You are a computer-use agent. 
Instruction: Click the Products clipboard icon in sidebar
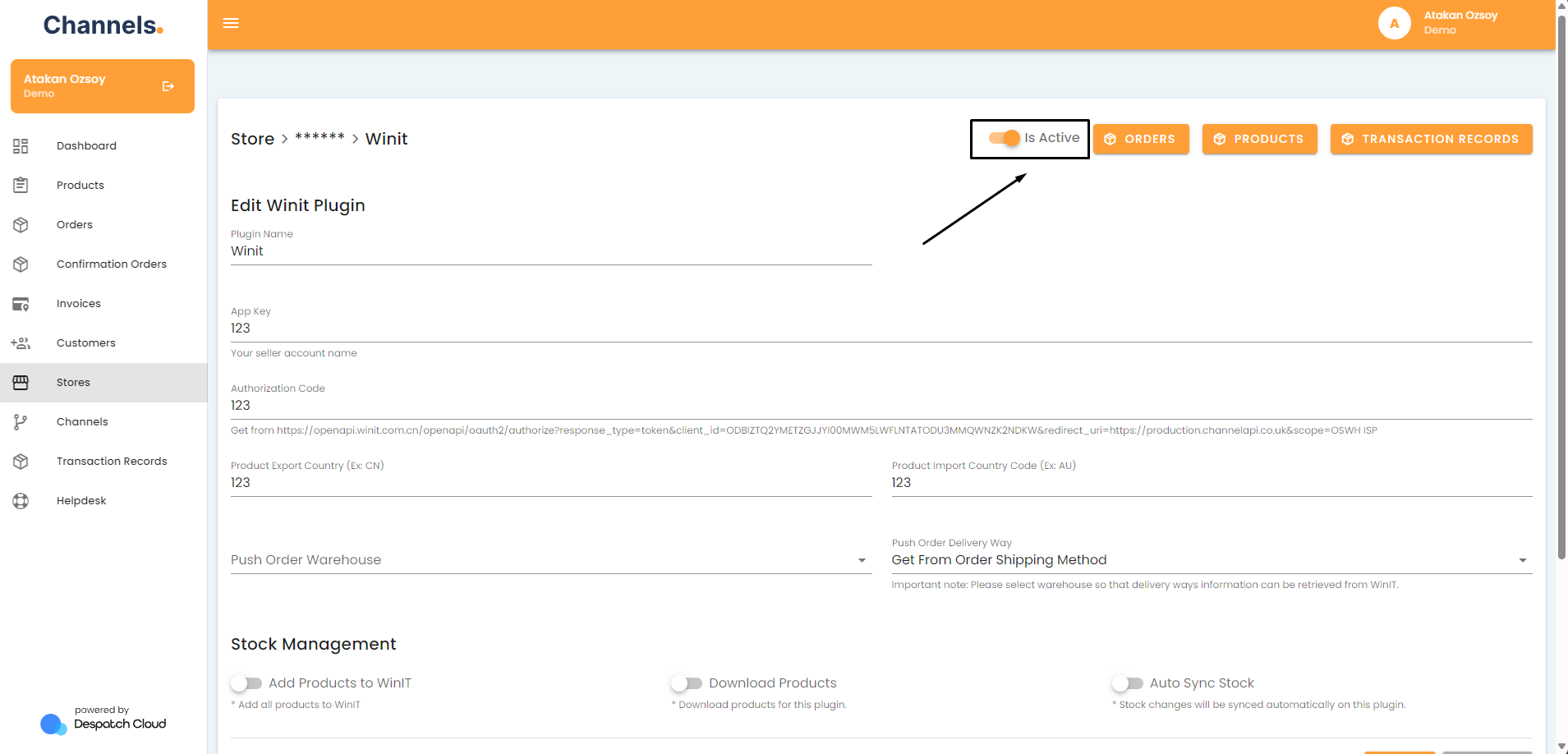pos(21,186)
